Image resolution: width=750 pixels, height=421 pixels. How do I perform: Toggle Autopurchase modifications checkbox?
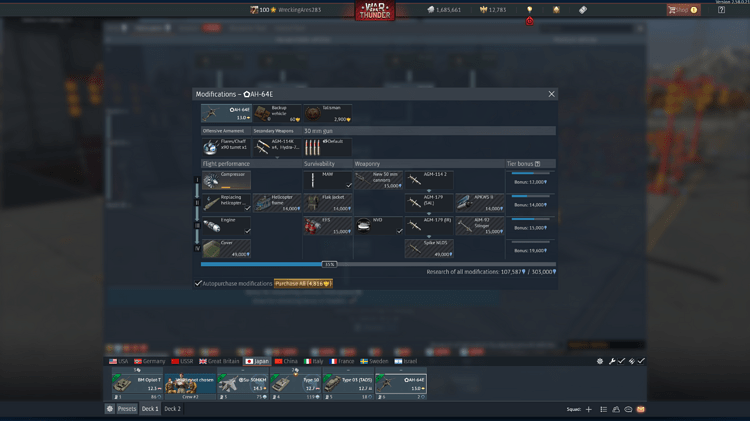(198, 283)
